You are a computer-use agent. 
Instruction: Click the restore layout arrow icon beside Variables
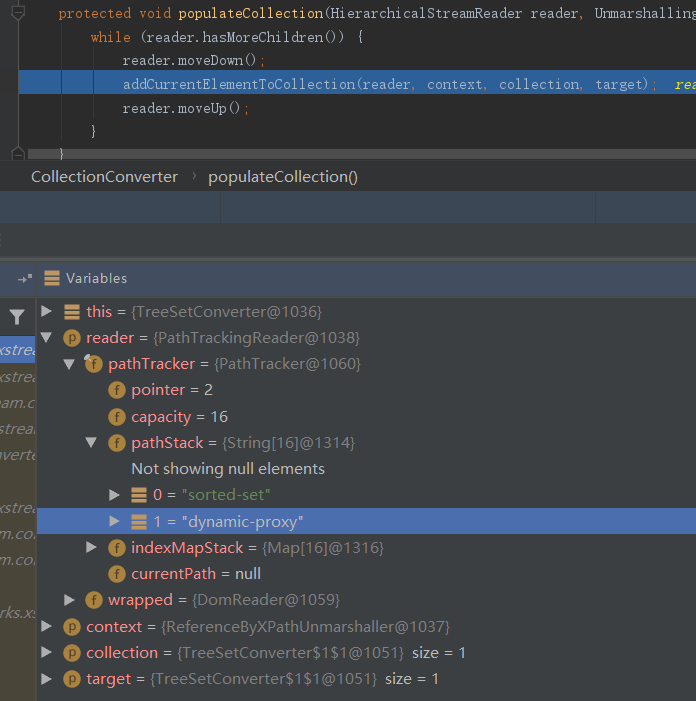pyautogui.click(x=24, y=278)
